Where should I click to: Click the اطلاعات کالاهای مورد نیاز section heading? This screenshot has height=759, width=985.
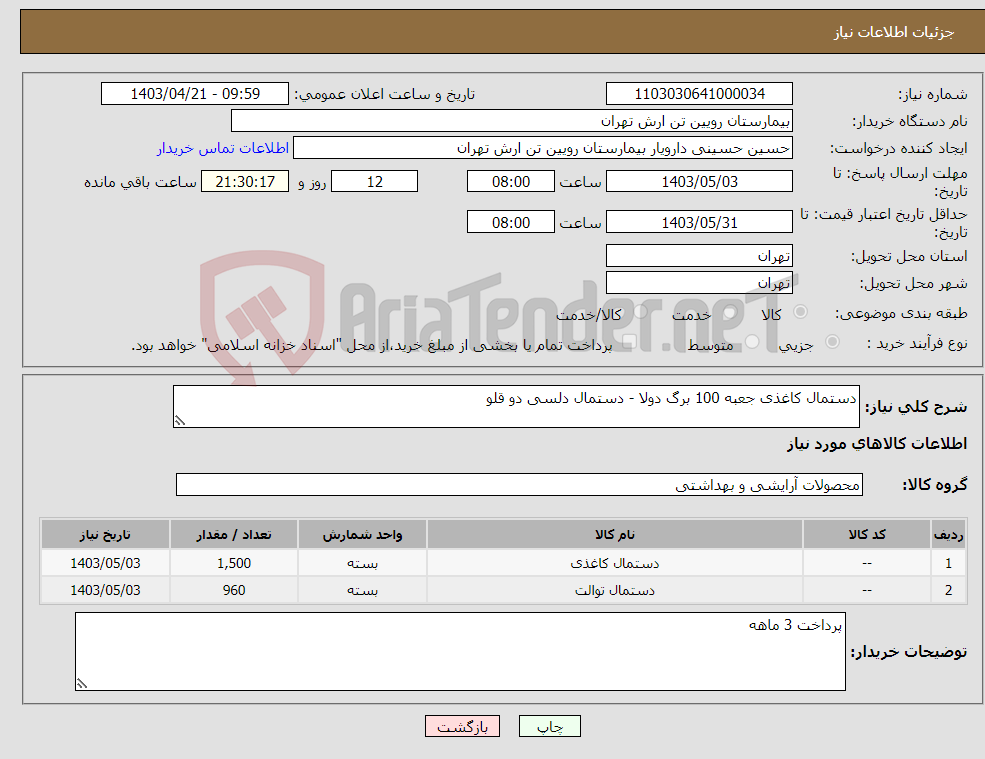876,444
